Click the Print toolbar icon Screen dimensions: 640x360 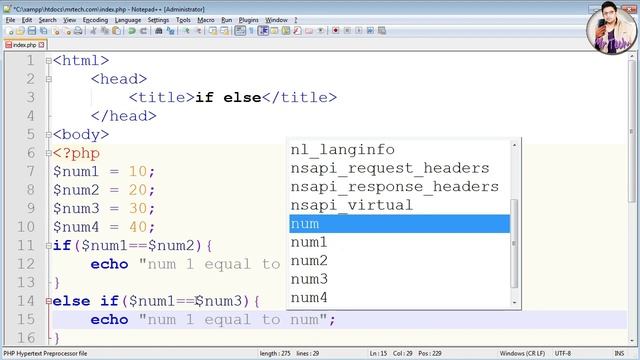click(x=78, y=31)
